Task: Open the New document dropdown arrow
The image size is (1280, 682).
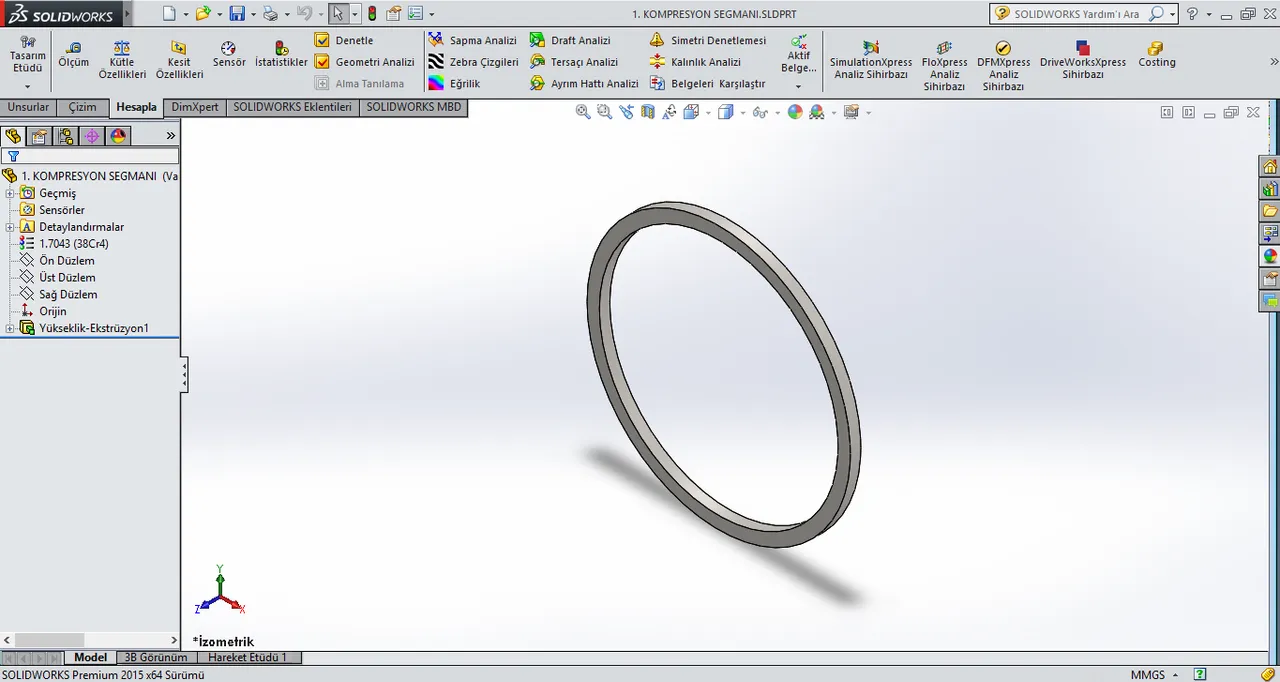Action: coord(184,15)
